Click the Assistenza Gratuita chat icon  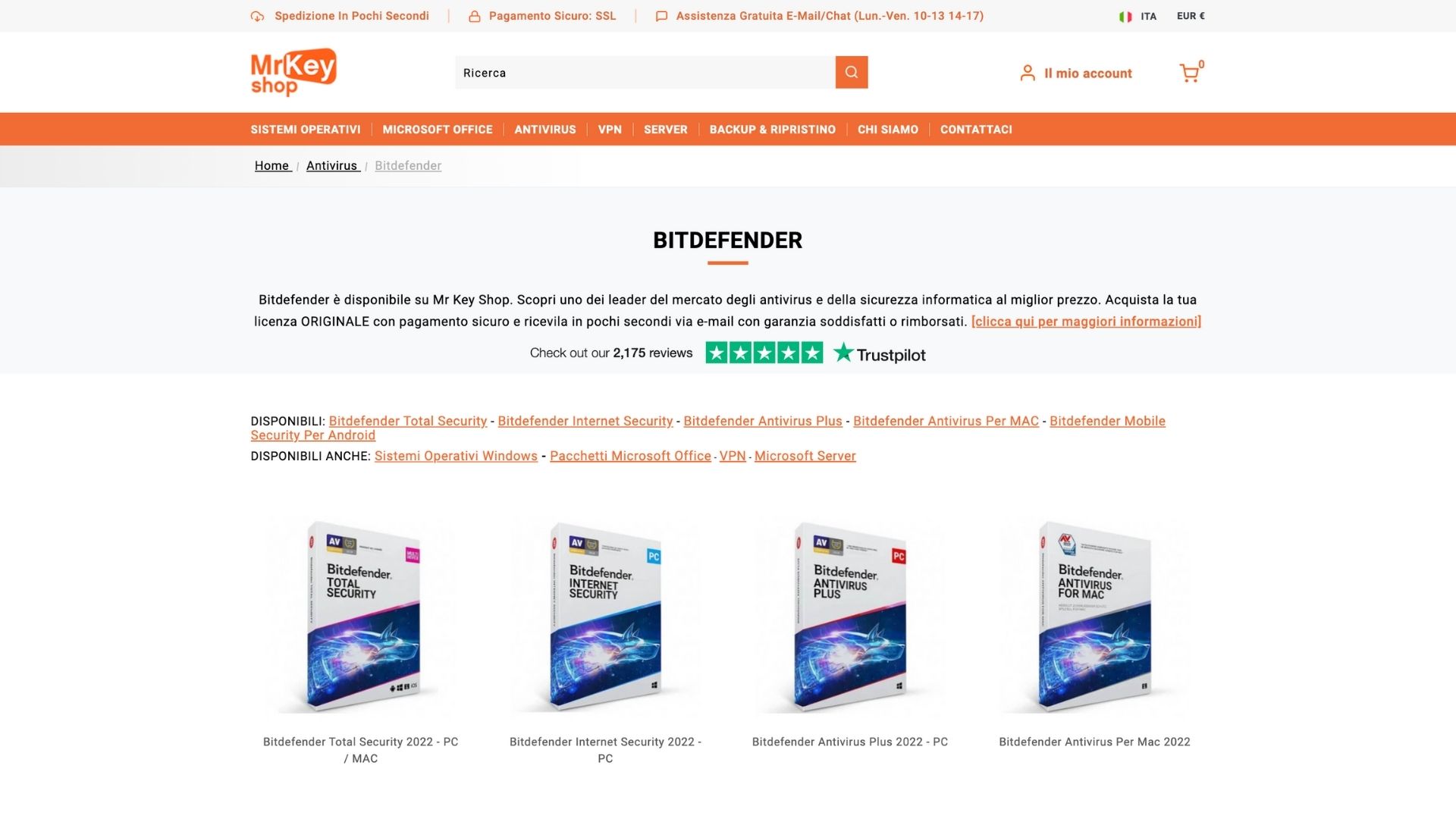661,16
